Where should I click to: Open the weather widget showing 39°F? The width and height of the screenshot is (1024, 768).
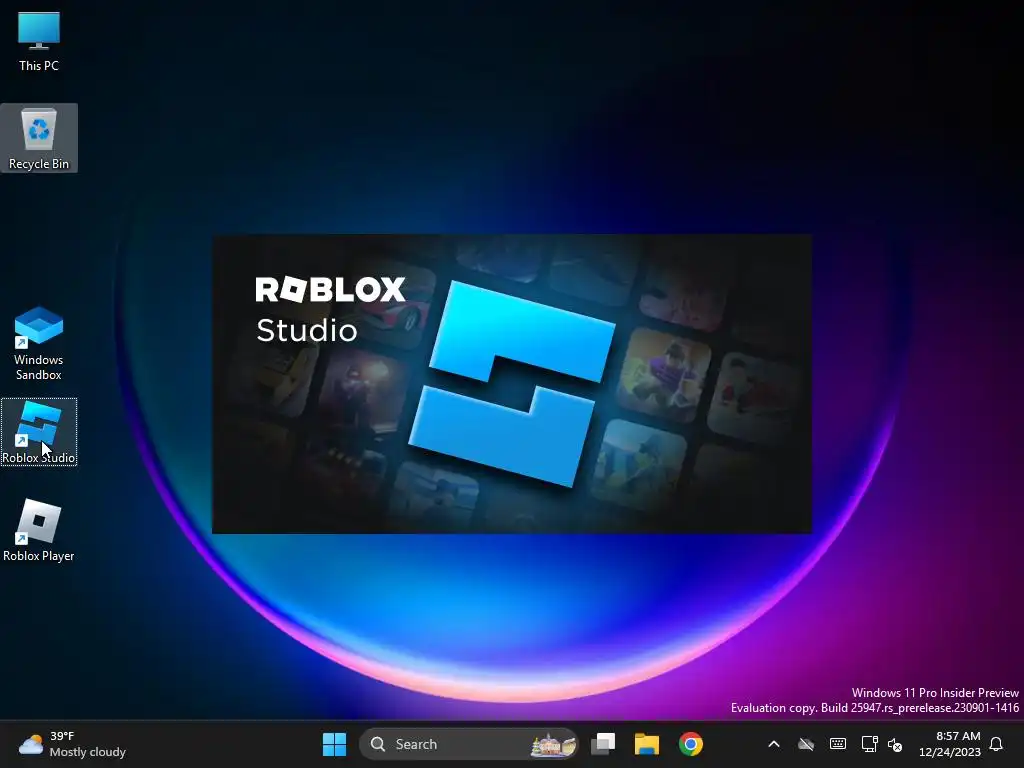pos(72,744)
